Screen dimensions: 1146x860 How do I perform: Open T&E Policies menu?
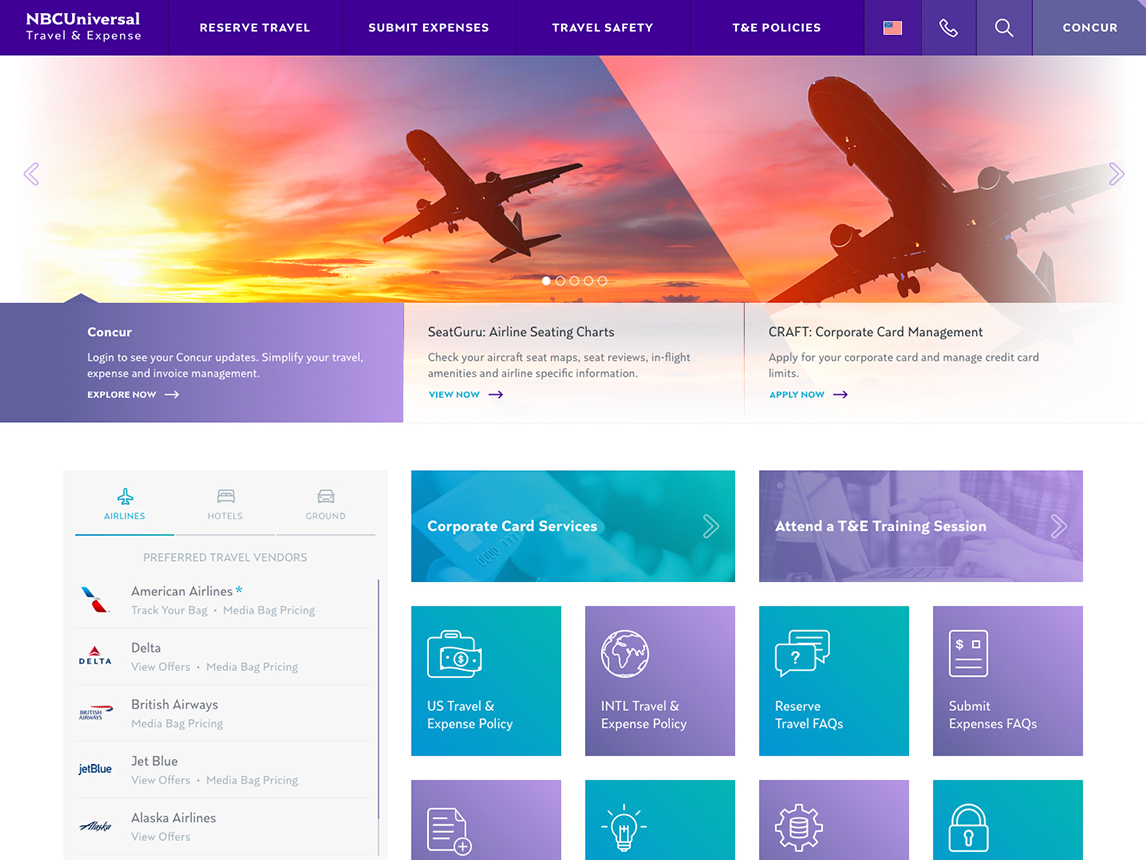pos(776,28)
